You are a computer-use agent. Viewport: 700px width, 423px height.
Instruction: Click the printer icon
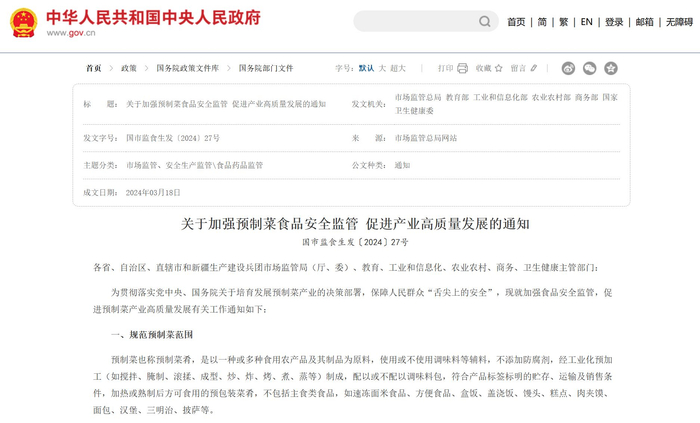[x=462, y=68]
